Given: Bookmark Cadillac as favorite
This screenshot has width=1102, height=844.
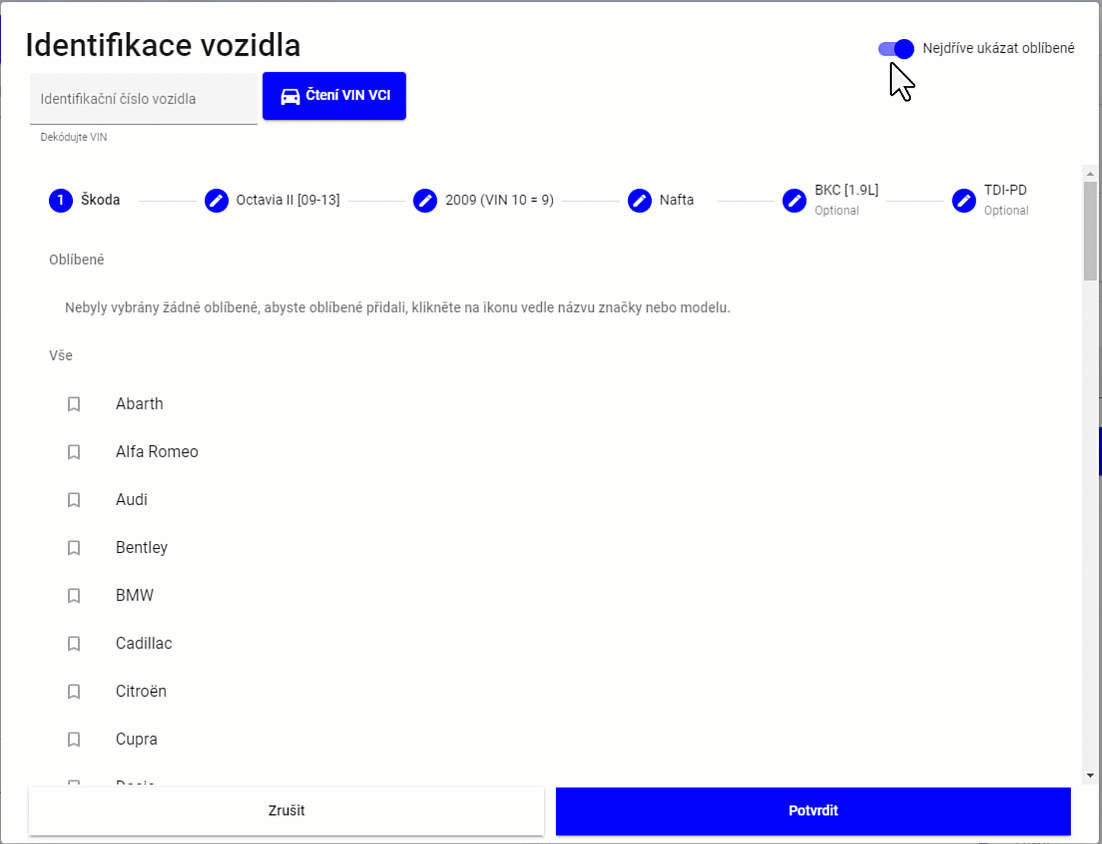Looking at the screenshot, I should point(74,644).
